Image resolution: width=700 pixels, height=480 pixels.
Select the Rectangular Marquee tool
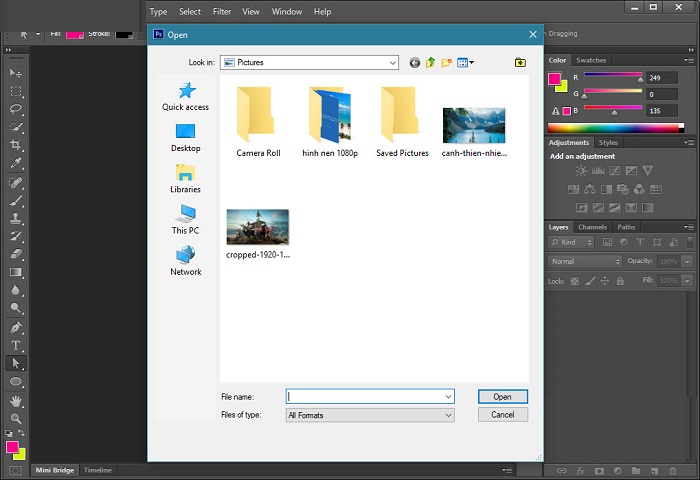point(16,91)
